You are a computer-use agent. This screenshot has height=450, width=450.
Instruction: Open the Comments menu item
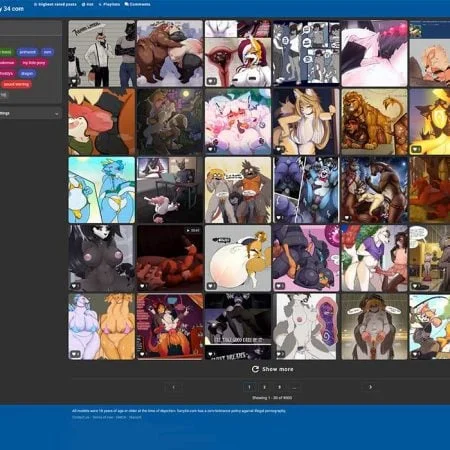[137, 4]
